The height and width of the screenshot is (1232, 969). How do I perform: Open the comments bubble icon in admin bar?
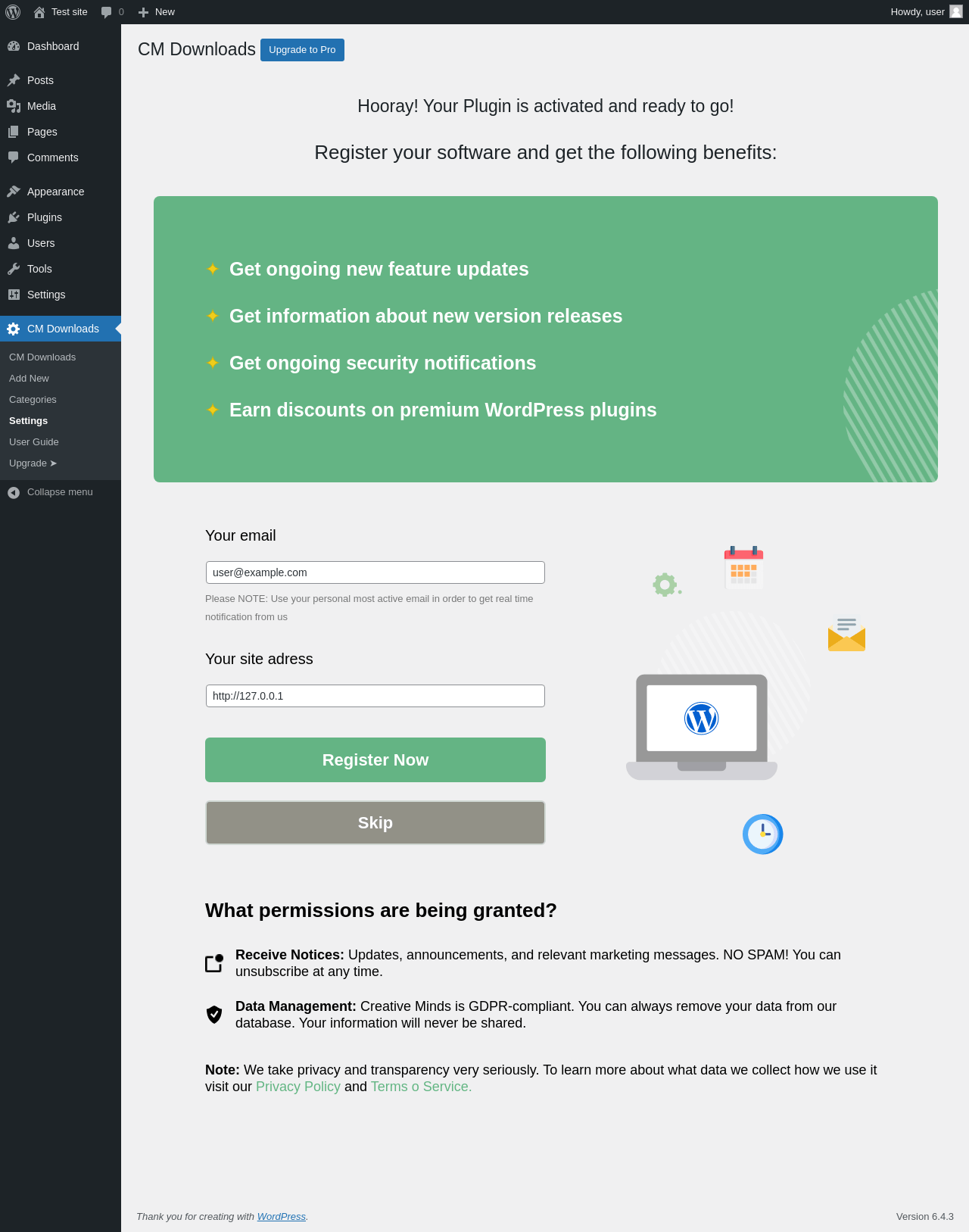click(106, 12)
